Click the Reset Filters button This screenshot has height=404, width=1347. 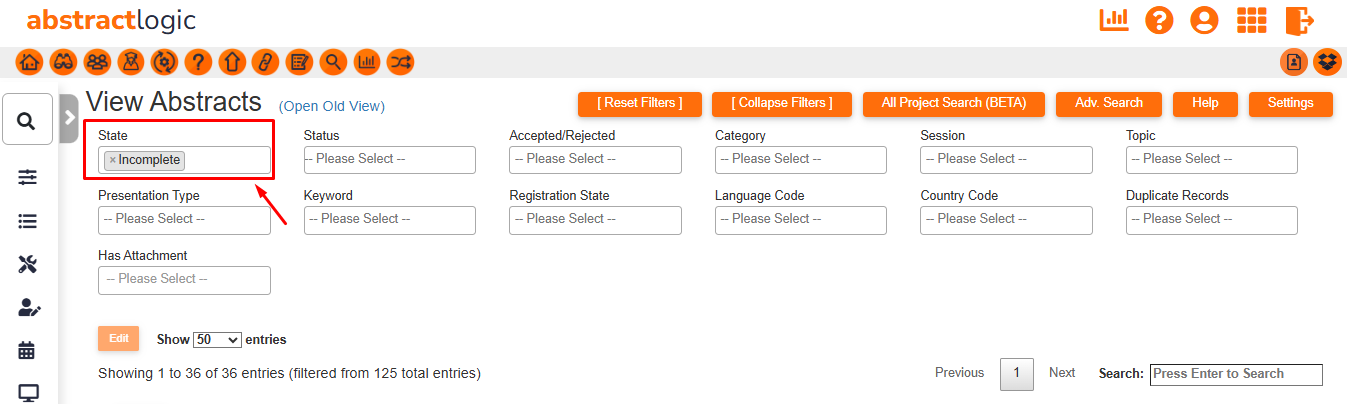pos(640,103)
